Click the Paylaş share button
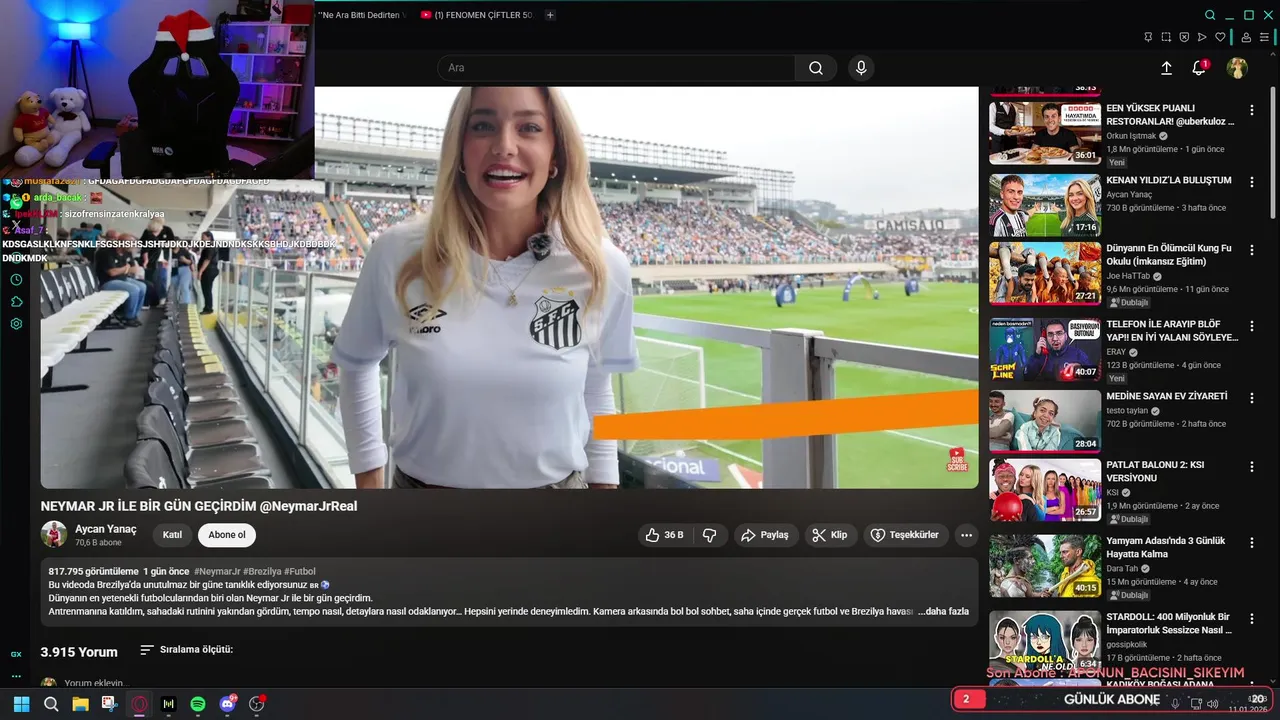The height and width of the screenshot is (720, 1280). pos(765,535)
